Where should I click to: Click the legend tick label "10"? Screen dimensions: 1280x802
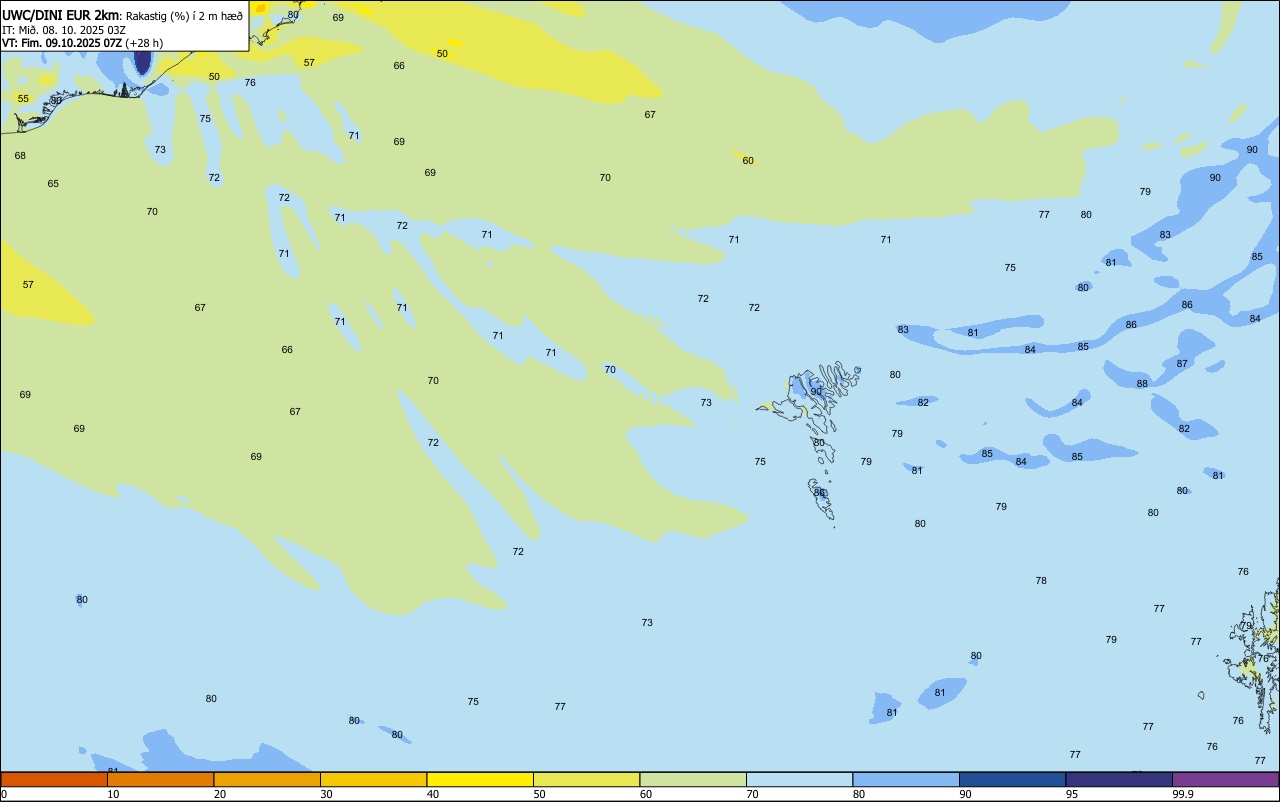point(113,794)
